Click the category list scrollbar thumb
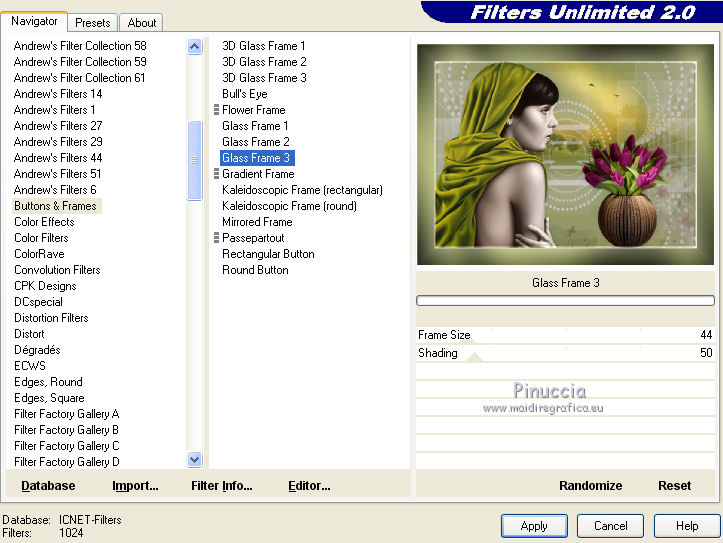 point(195,160)
